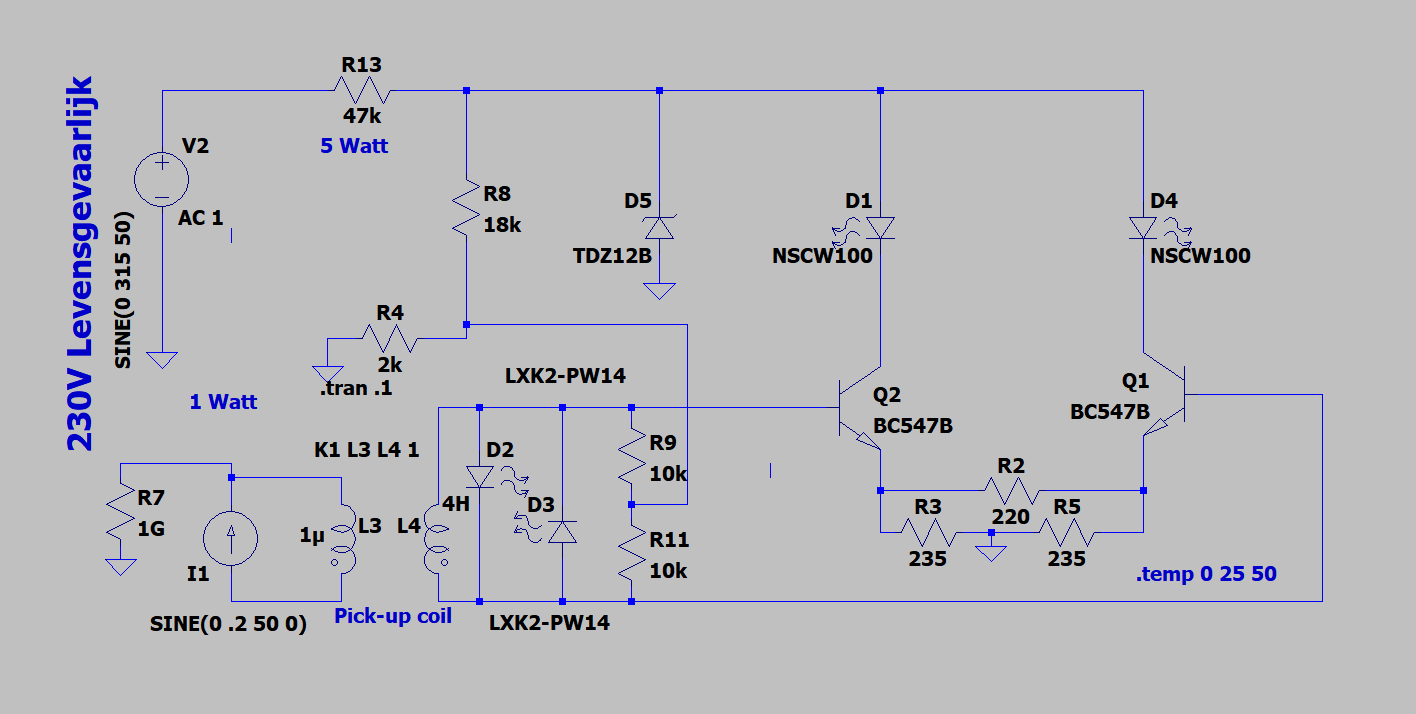Click the 2k value of R4

390,364
